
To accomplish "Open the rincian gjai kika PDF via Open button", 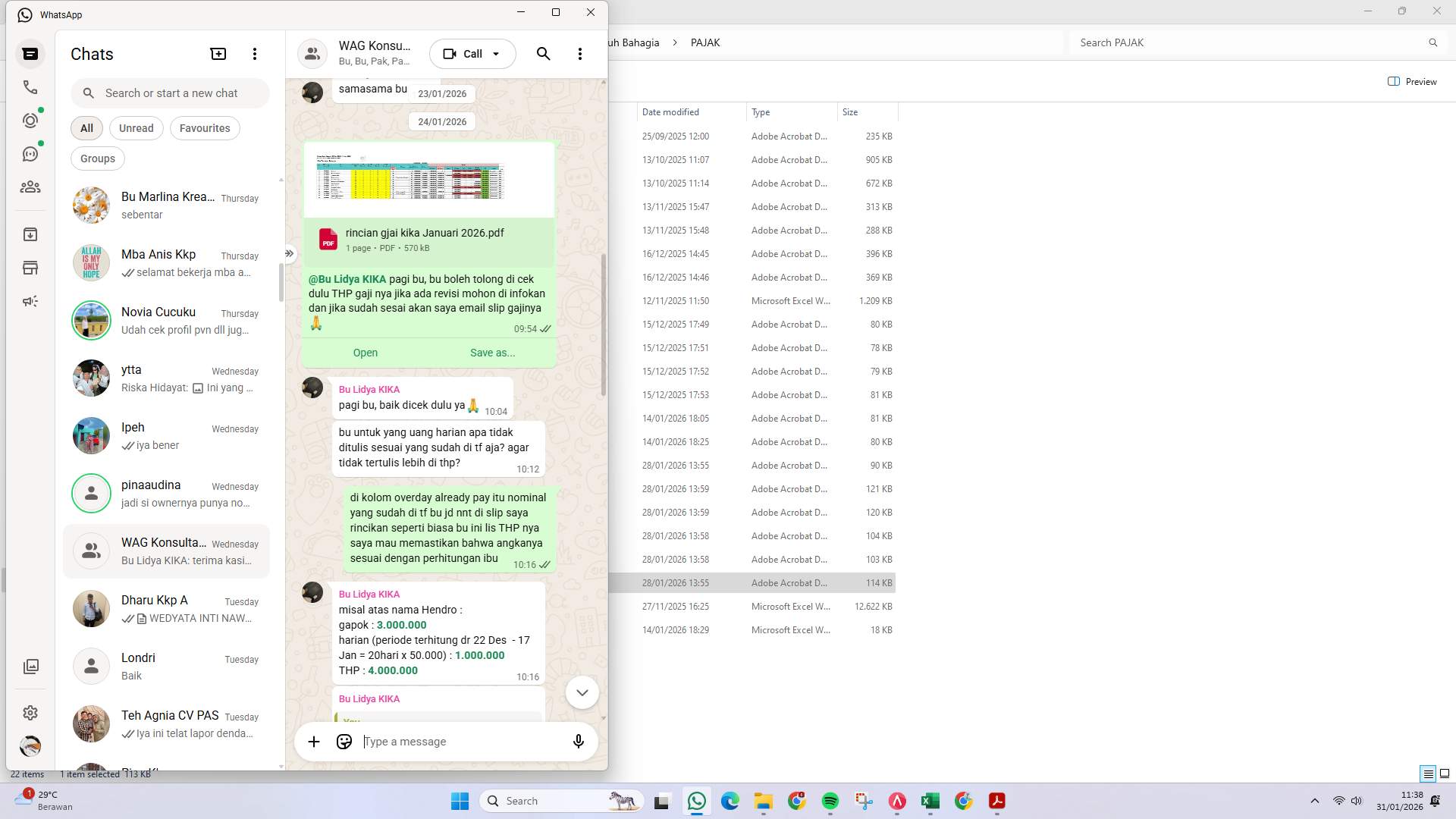I will coord(365,352).
